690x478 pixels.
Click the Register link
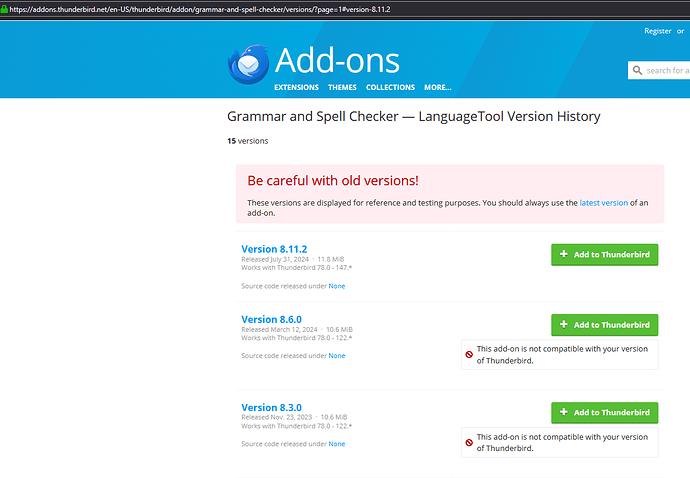pos(658,31)
